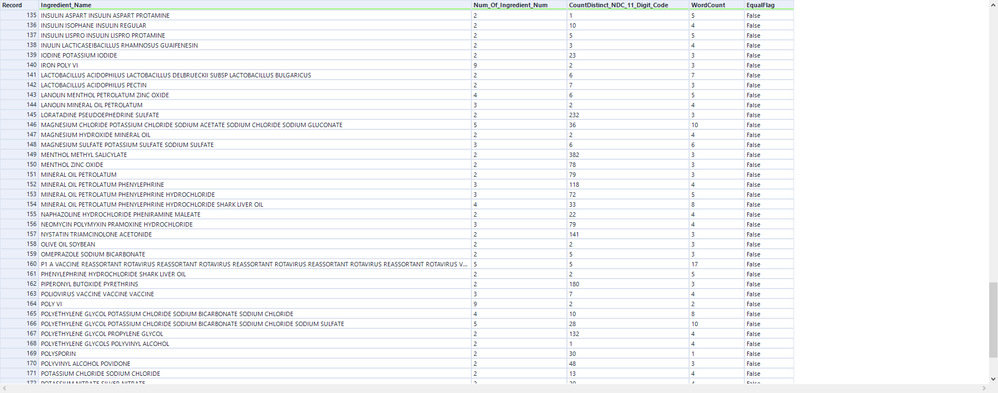Select count value 180 in PIPERONYL row
Image resolution: width=998 pixels, height=393 pixels.
click(628, 284)
